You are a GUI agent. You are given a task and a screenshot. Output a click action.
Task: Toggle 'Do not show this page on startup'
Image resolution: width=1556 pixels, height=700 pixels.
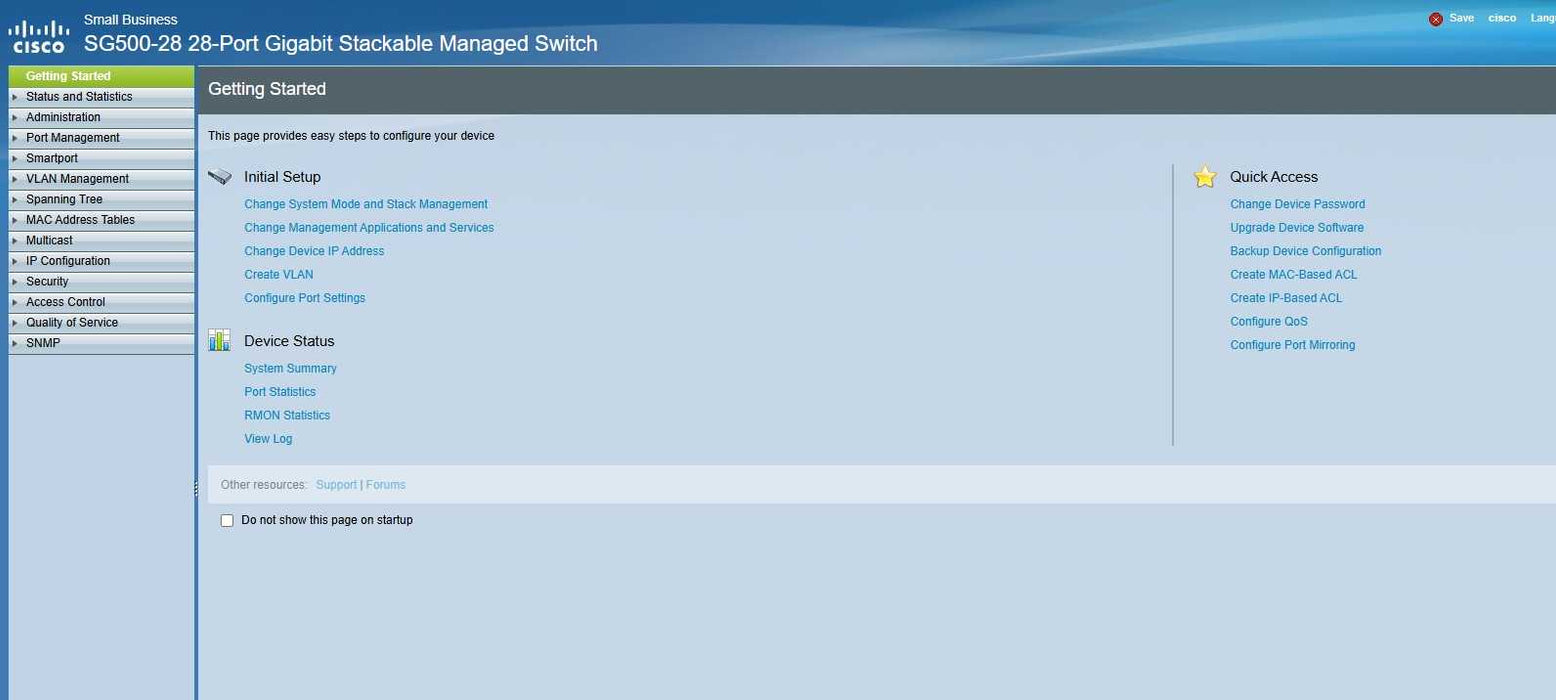click(227, 520)
